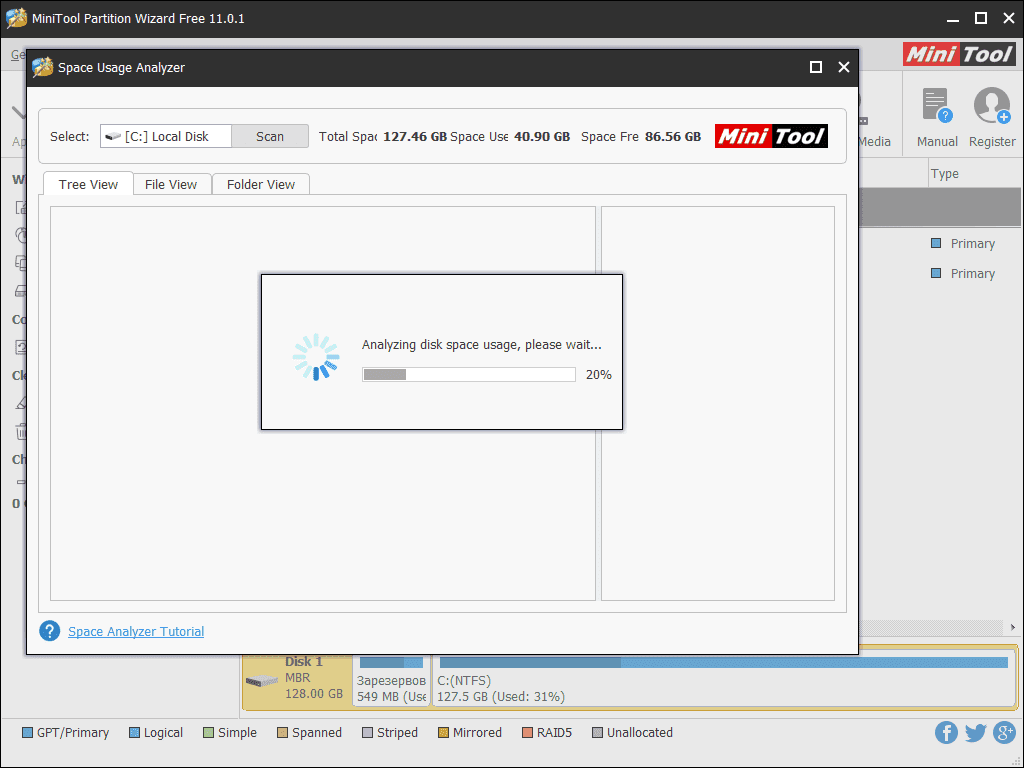Click the Scan button
The height and width of the screenshot is (768, 1024).
pyautogui.click(x=270, y=136)
